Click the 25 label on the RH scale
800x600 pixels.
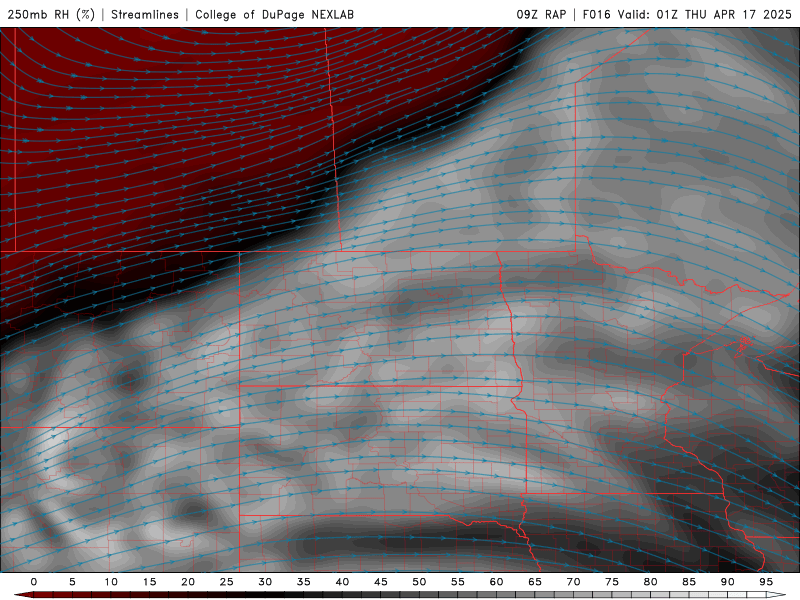pos(227,582)
